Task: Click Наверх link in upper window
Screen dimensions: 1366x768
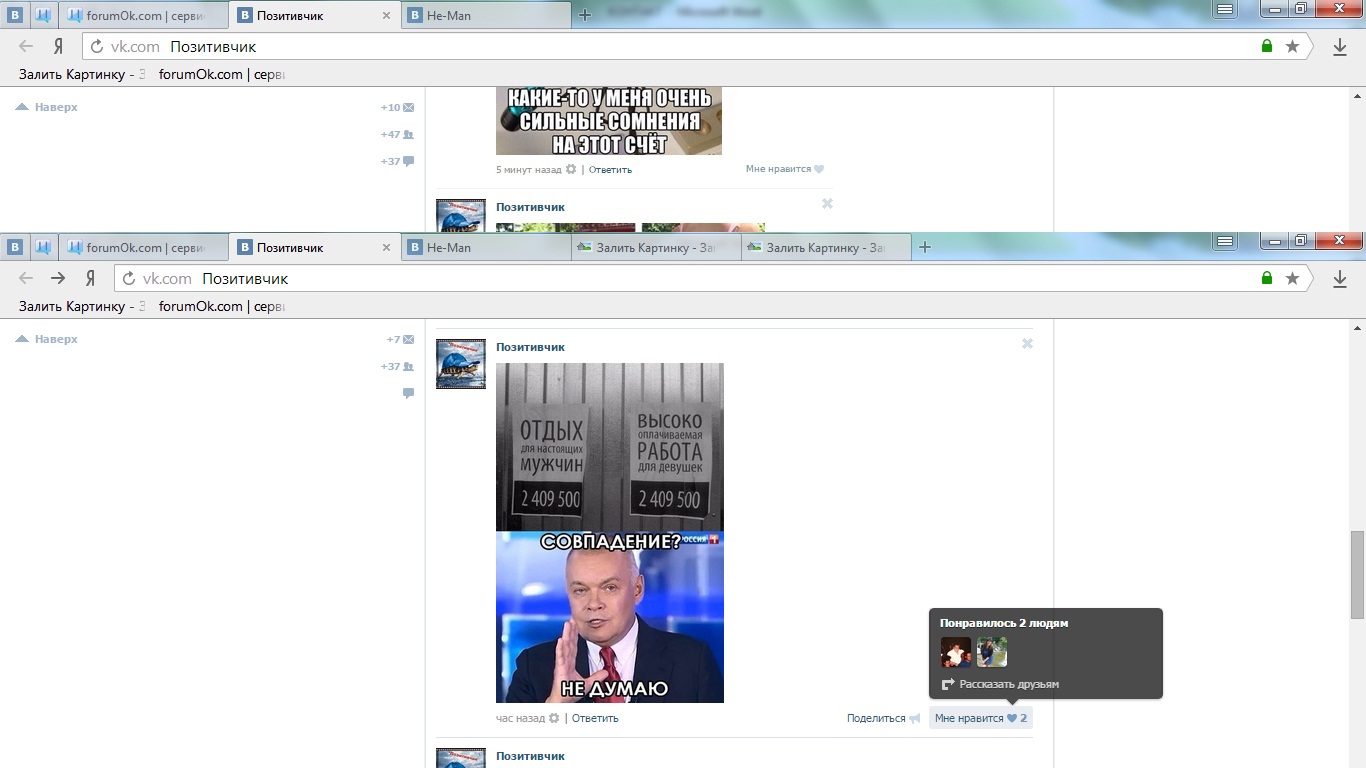Action: click(47, 107)
